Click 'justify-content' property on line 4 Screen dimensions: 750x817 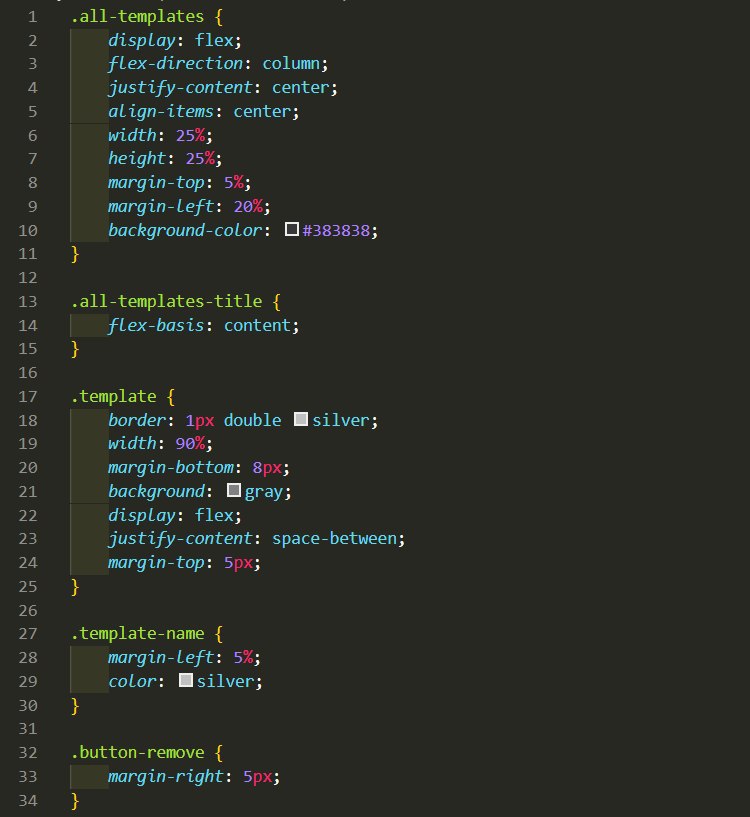(x=180, y=88)
